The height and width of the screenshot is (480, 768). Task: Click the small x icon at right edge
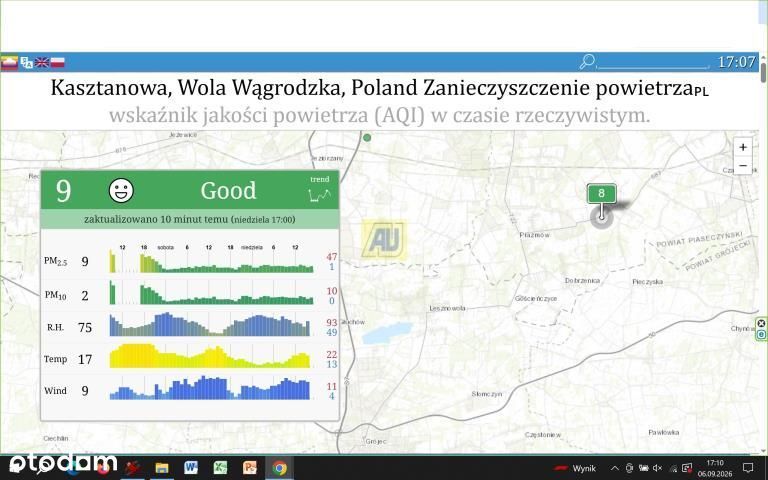(x=761, y=323)
